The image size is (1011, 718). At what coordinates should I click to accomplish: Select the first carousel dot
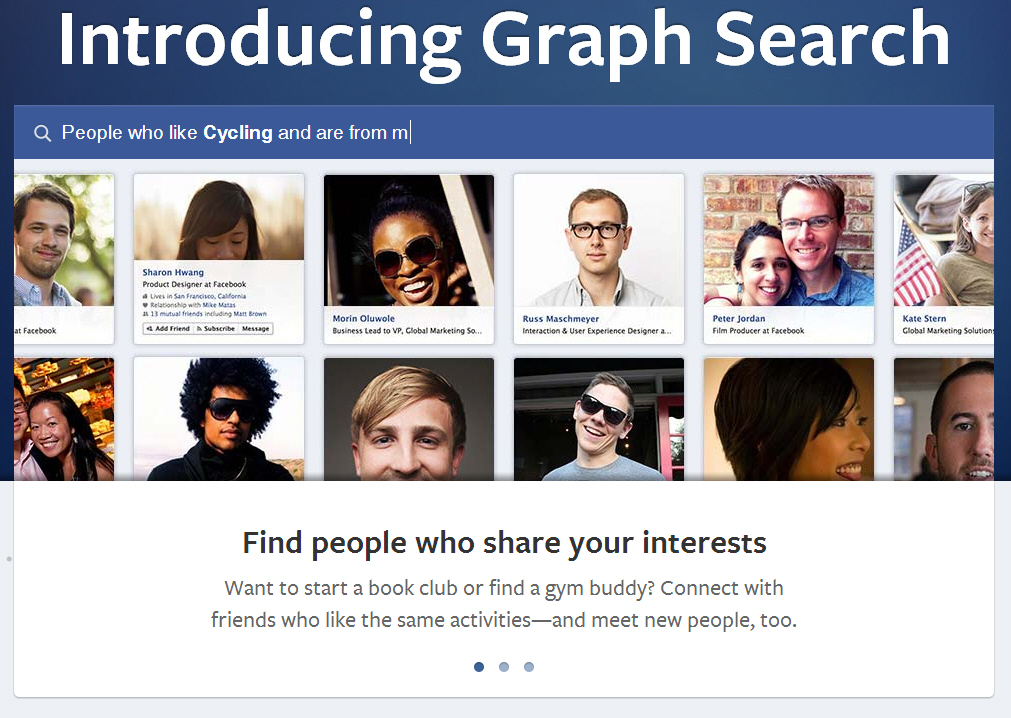pyautogui.click(x=479, y=666)
